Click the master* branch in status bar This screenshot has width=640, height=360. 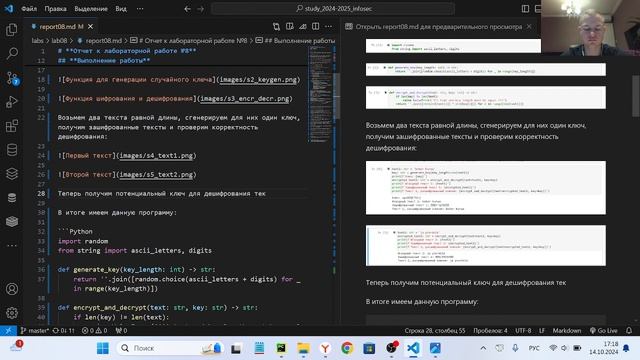(35, 331)
